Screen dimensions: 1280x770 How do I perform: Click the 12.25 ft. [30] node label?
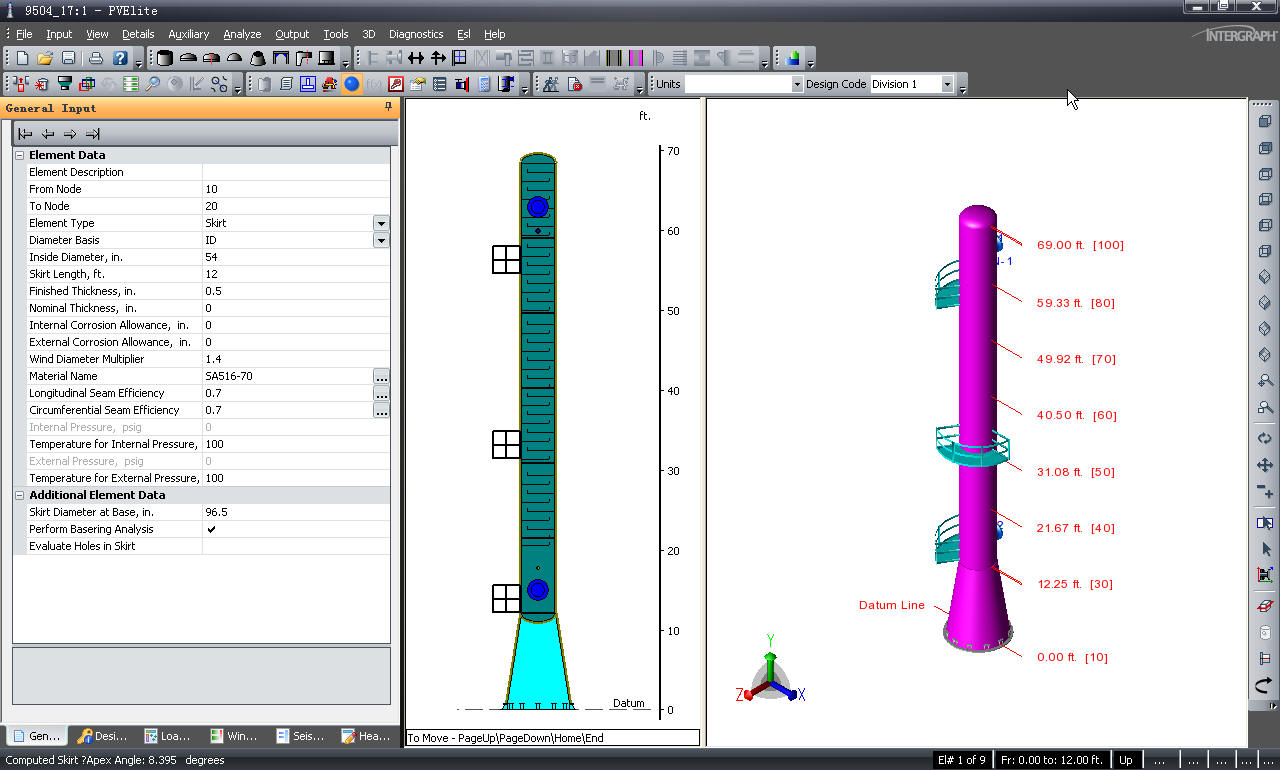[x=1075, y=584]
